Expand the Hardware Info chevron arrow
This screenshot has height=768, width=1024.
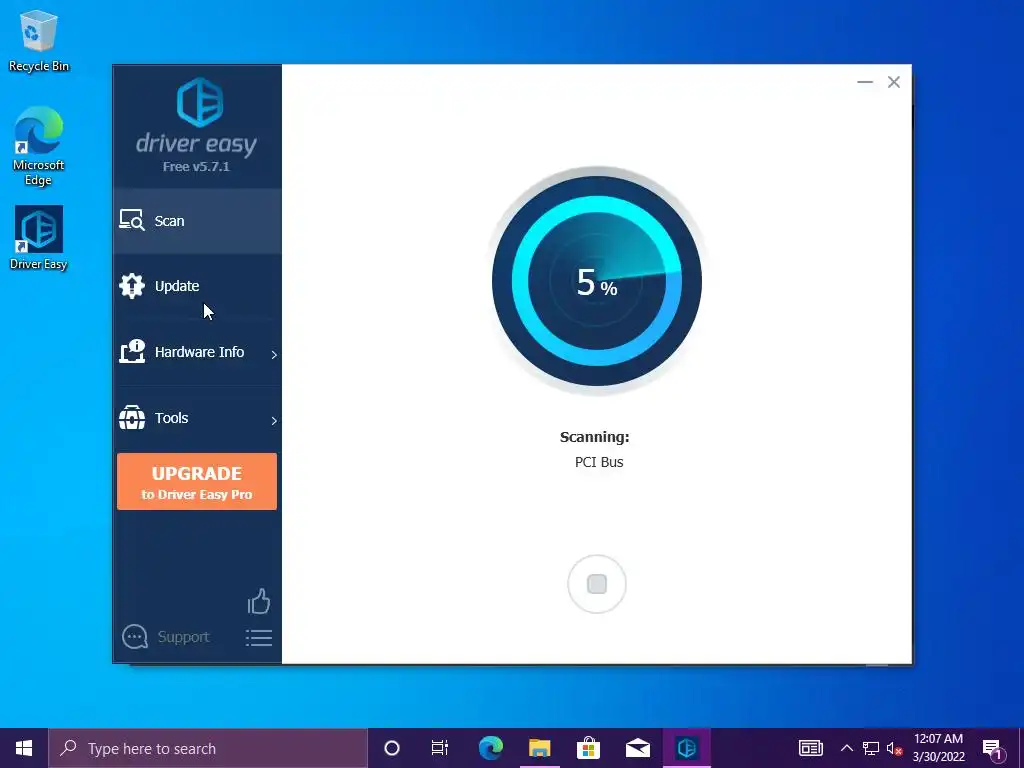coord(274,354)
